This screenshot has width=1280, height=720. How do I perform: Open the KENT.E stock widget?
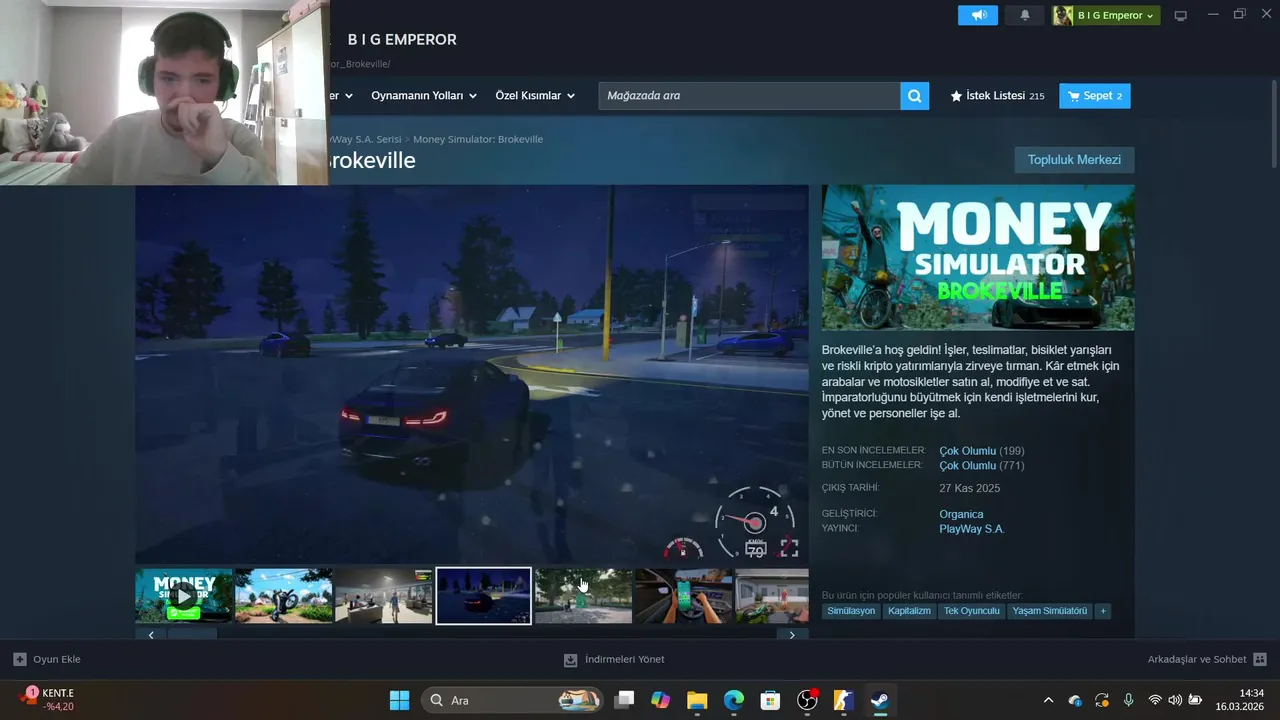[x=47, y=699]
